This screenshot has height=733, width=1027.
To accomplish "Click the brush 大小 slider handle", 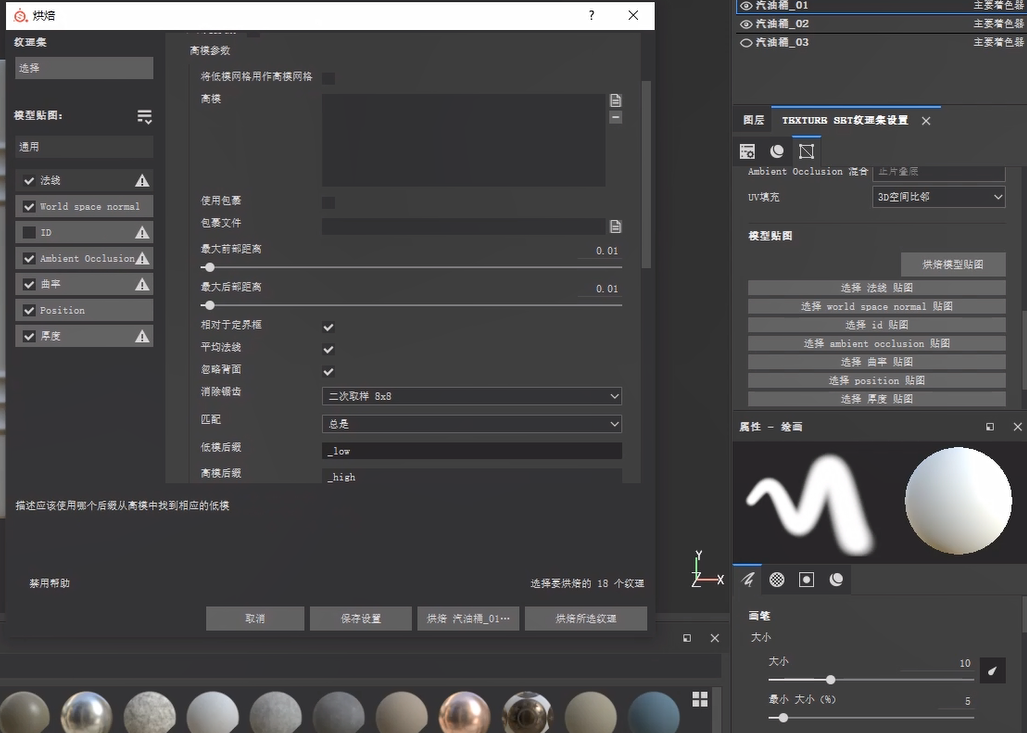I will click(x=830, y=680).
